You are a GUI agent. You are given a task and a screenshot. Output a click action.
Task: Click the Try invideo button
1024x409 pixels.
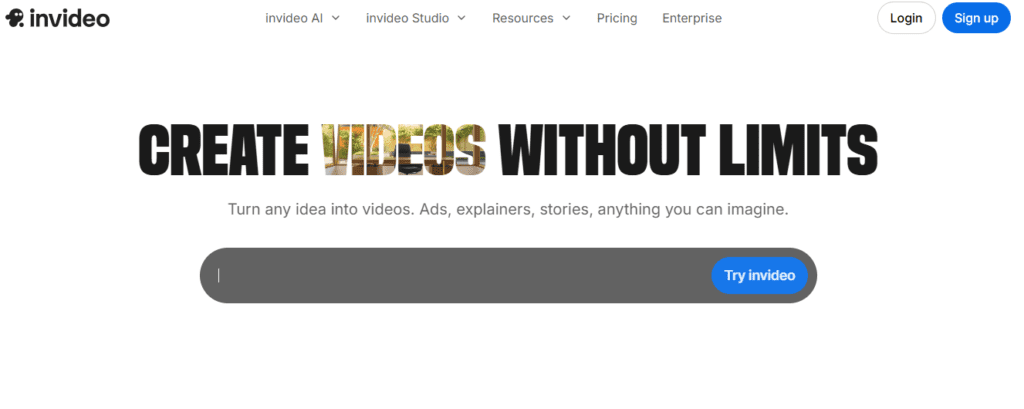tap(760, 275)
